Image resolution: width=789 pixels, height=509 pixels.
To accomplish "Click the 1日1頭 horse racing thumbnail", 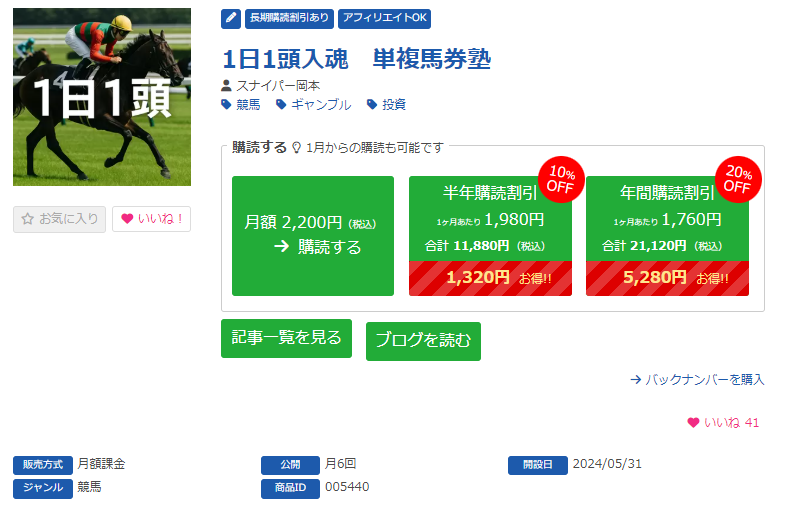I will 102,97.
